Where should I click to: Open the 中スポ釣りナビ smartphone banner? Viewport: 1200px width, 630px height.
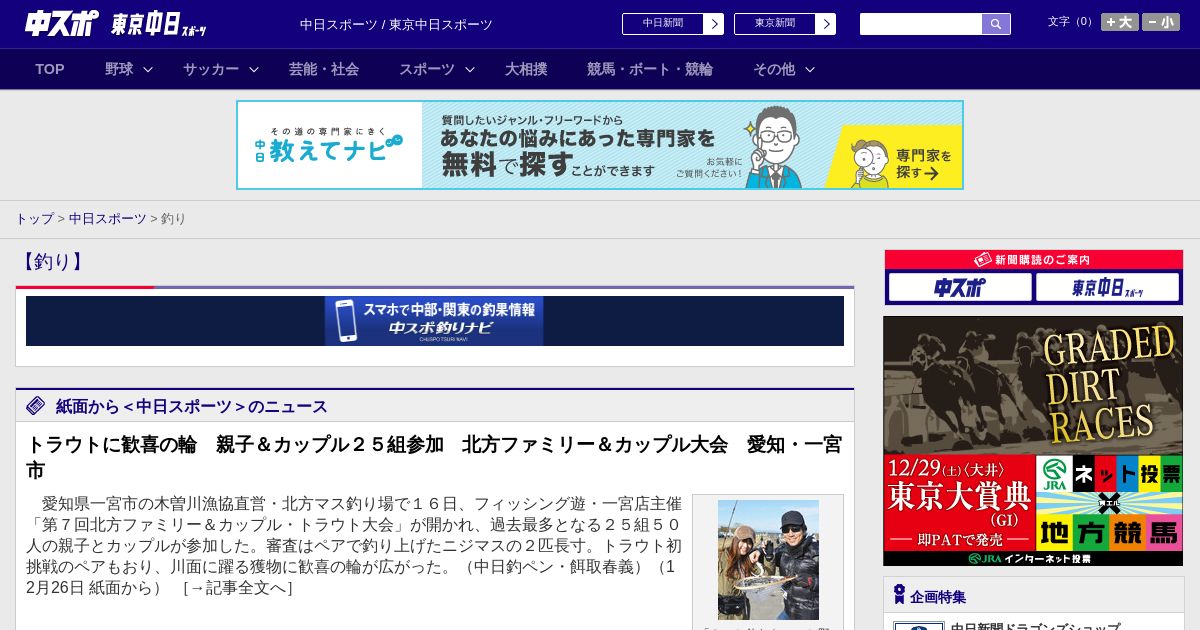click(435, 321)
